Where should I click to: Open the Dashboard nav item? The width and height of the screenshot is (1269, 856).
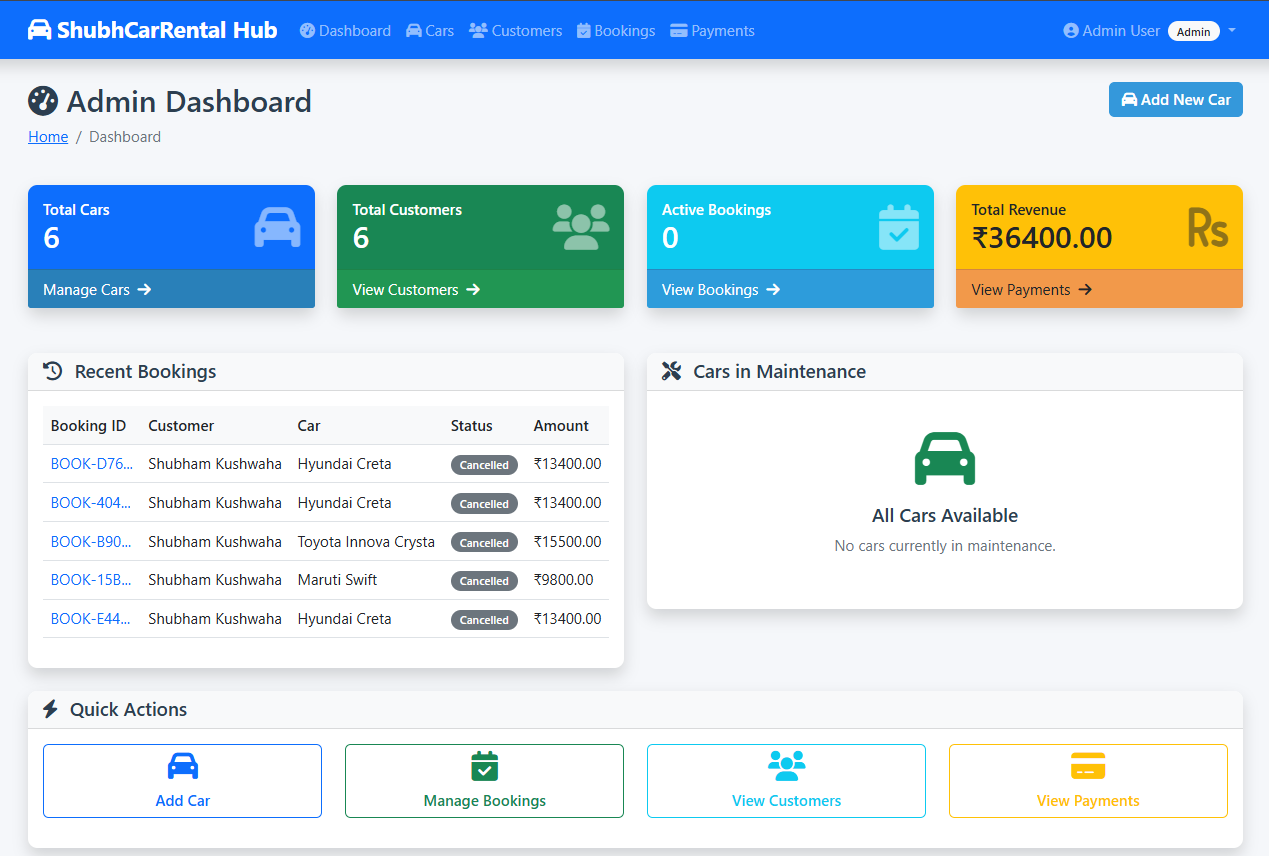pos(345,31)
